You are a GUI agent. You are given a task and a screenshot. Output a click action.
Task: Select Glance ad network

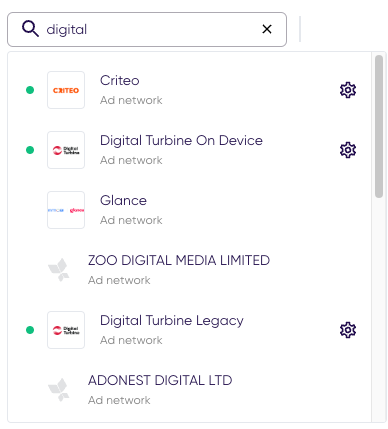tap(189, 210)
